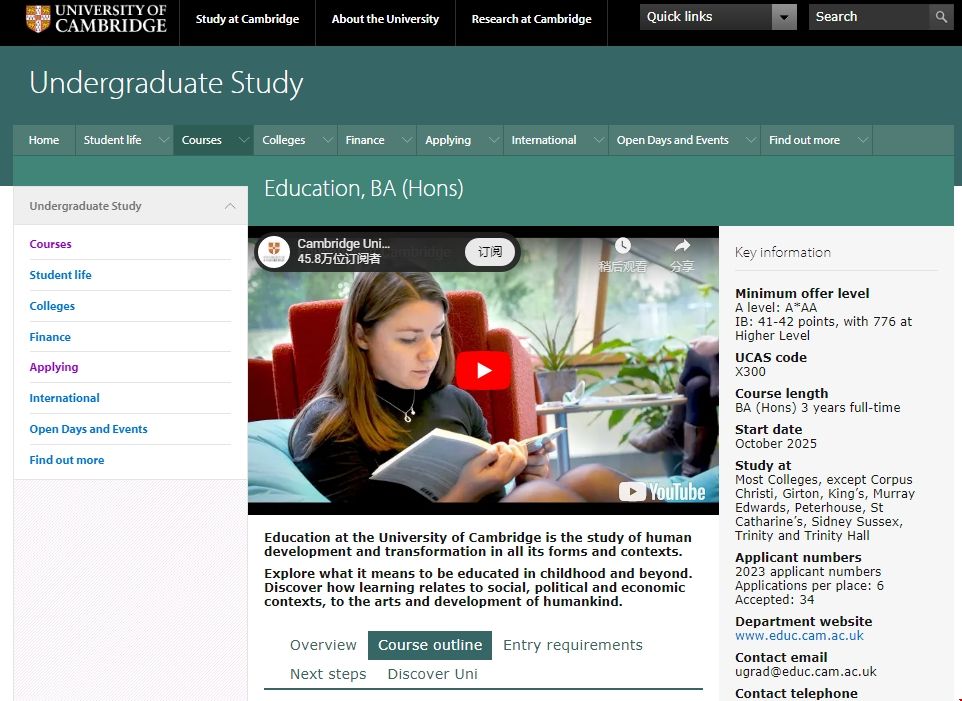Screen dimensions: 962x701
Task: Switch to the Overview tab
Action: [x=323, y=645]
